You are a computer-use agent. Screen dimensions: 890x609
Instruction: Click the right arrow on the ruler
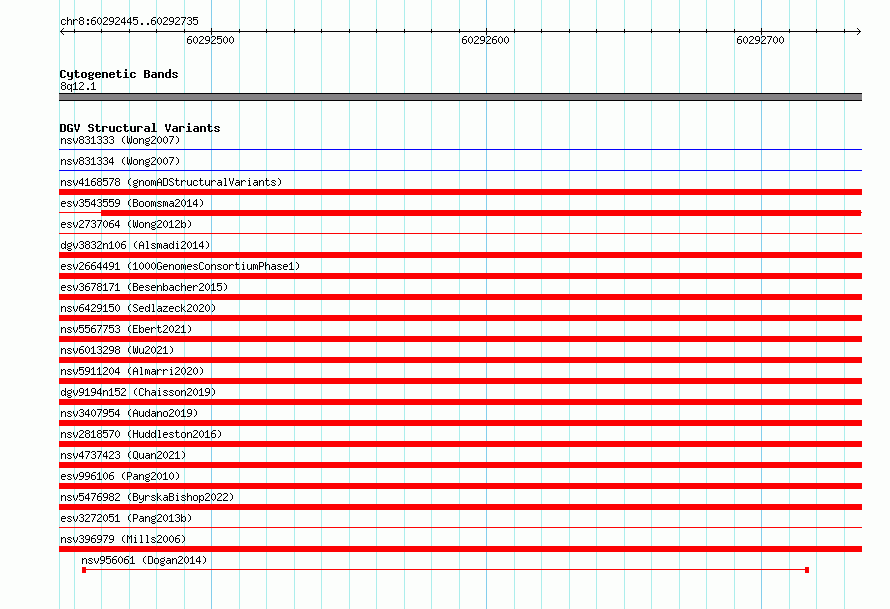tap(858, 31)
